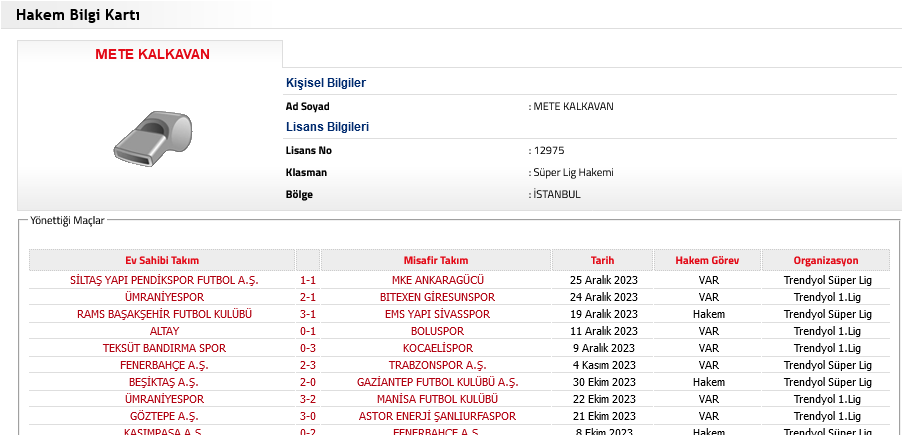This screenshot has width=902, height=435.
Task: Open TEKSÜT BANDIRMA SPOR team link
Action: point(165,348)
